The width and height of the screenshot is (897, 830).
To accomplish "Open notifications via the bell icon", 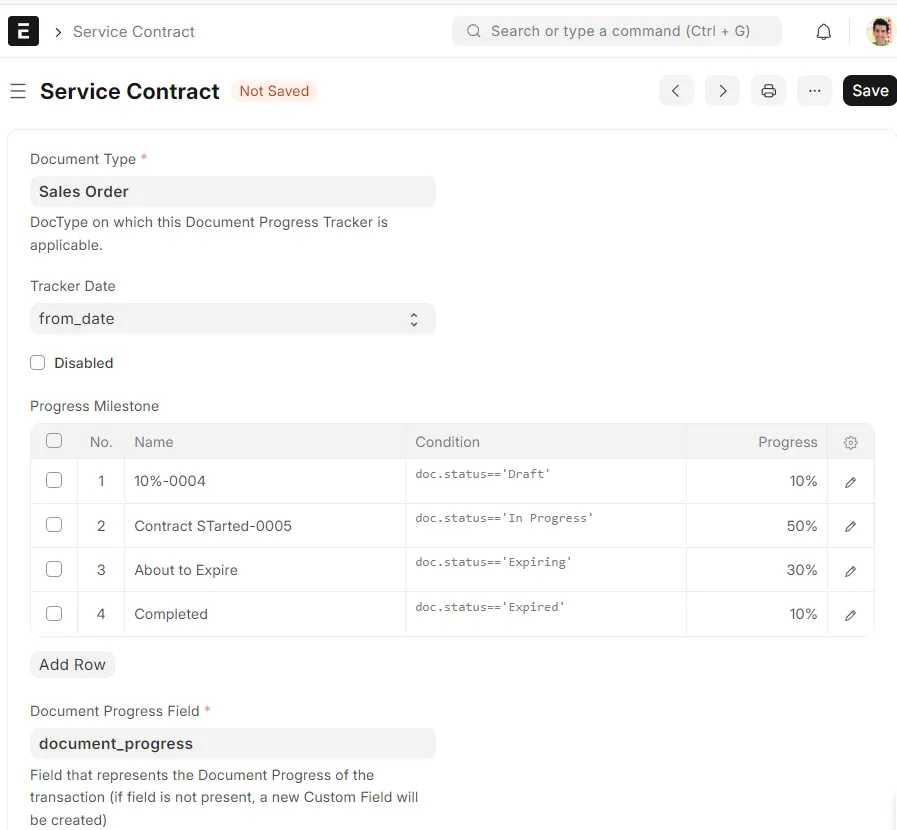I will [x=823, y=31].
